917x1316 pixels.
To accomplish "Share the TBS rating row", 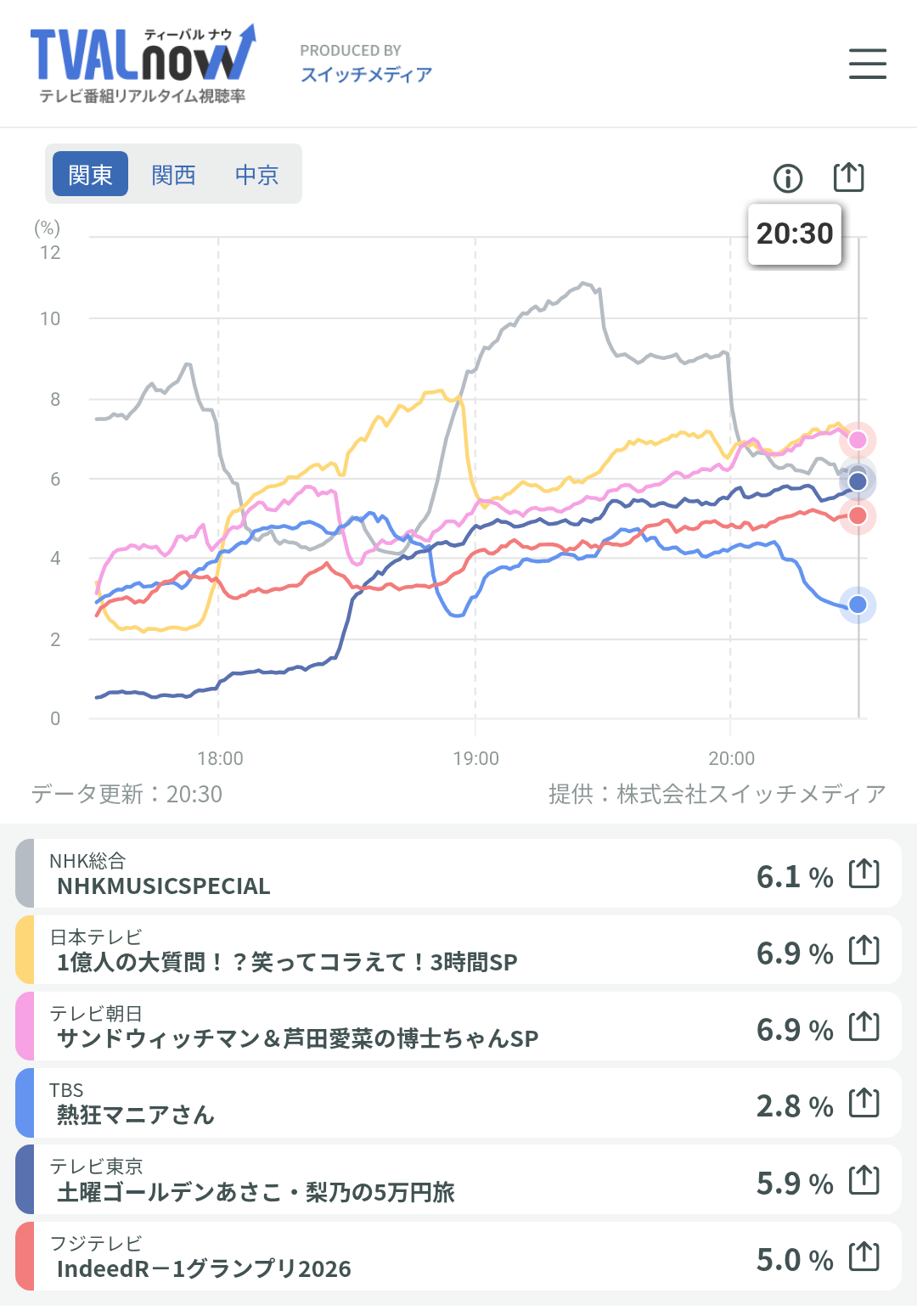I will tap(864, 1103).
